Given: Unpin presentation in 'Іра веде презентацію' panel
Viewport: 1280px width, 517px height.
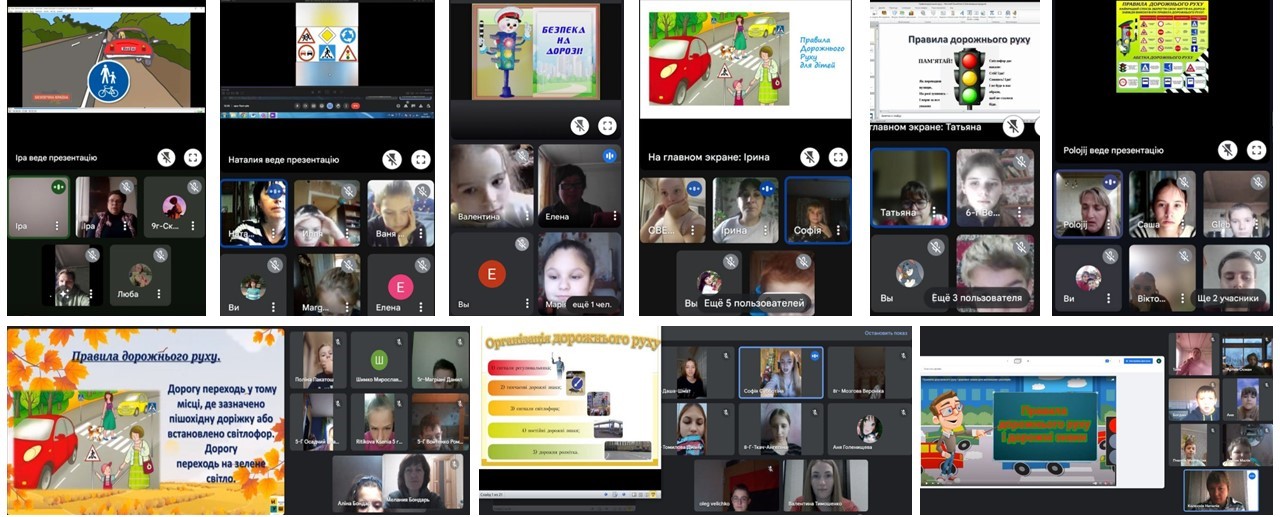Looking at the screenshot, I should (165, 157).
